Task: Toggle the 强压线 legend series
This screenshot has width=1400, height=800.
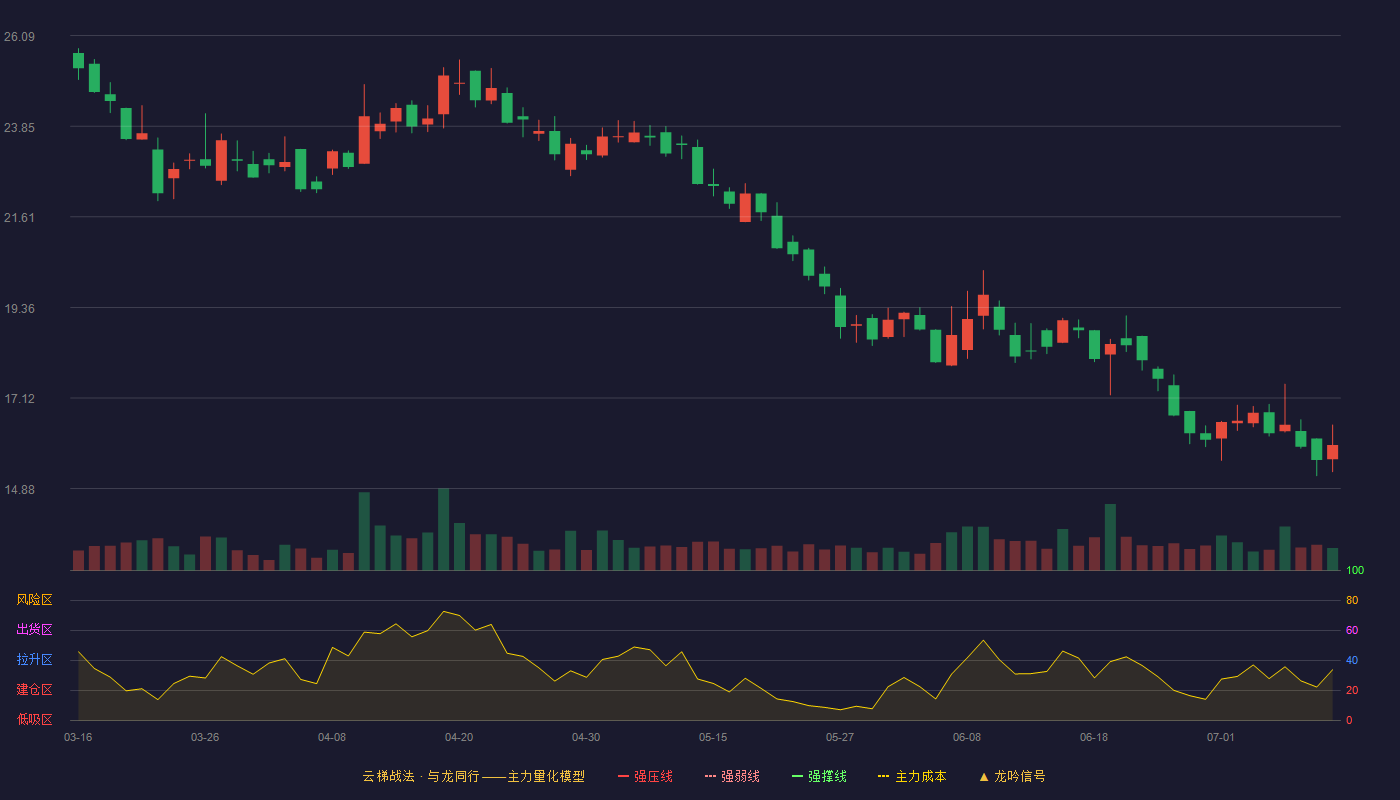Action: [x=645, y=776]
